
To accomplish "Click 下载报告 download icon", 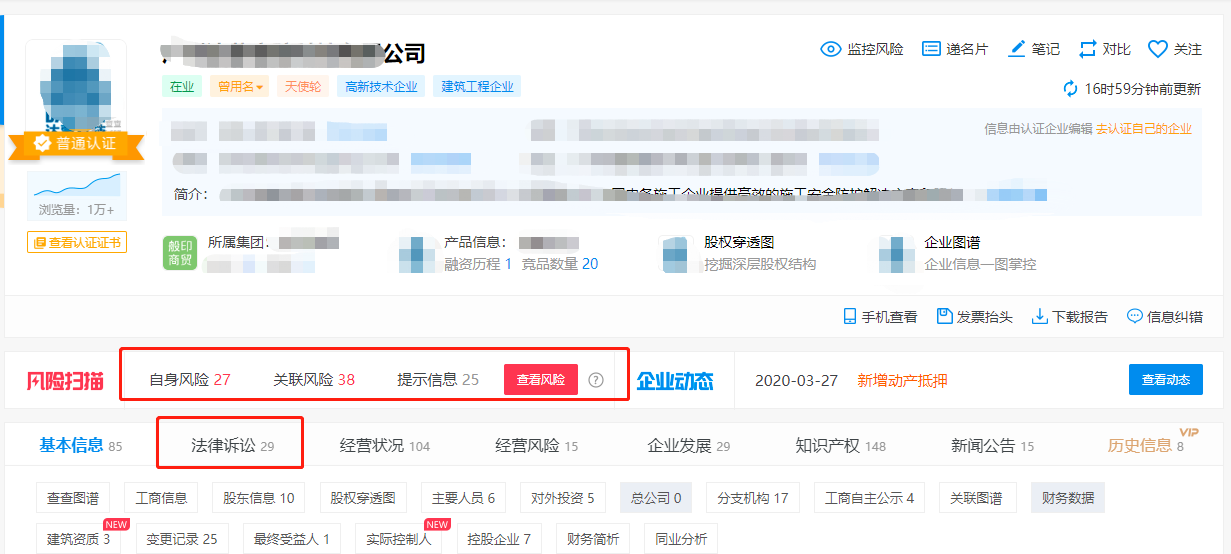I will click(x=1040, y=316).
